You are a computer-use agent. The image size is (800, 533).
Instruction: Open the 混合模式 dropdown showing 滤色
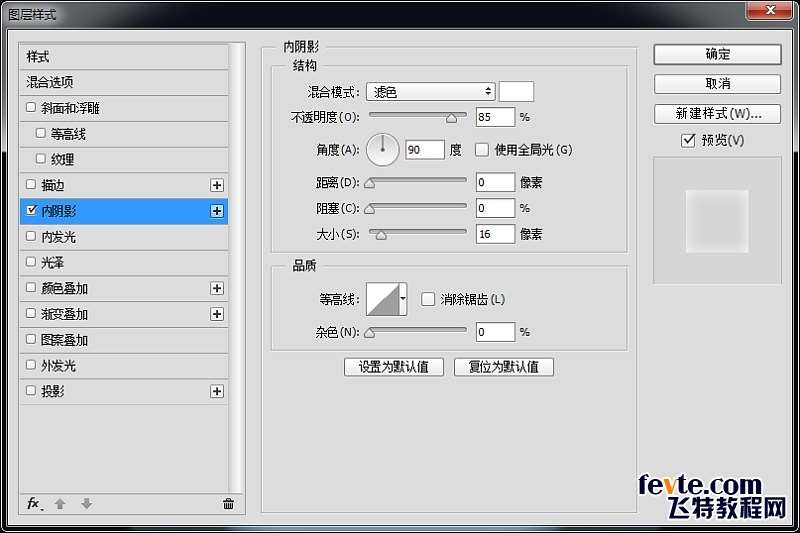pyautogui.click(x=431, y=92)
